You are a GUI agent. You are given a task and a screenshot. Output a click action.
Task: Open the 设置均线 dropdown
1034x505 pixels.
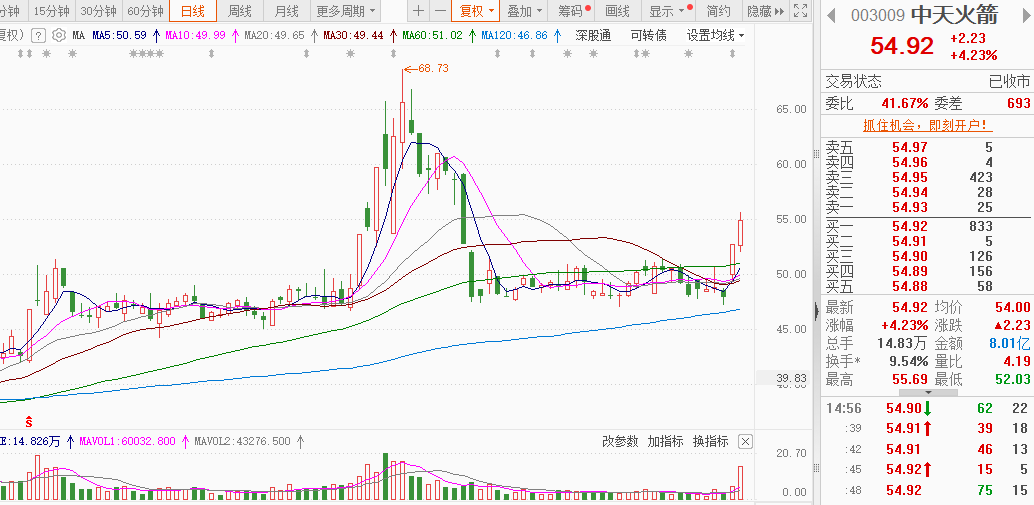coord(715,36)
